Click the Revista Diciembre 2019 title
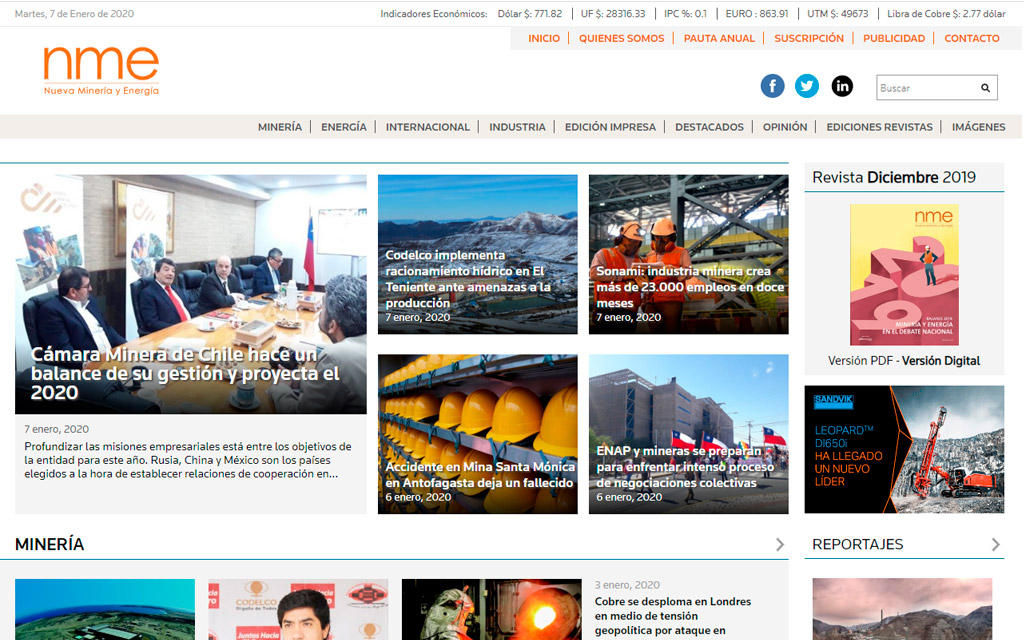 [893, 177]
